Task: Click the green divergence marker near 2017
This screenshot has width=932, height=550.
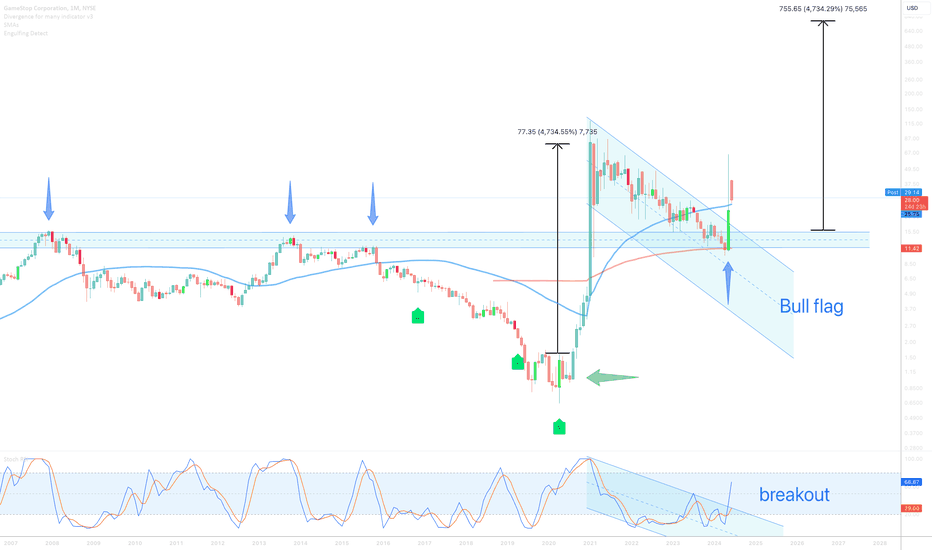Action: (418, 316)
